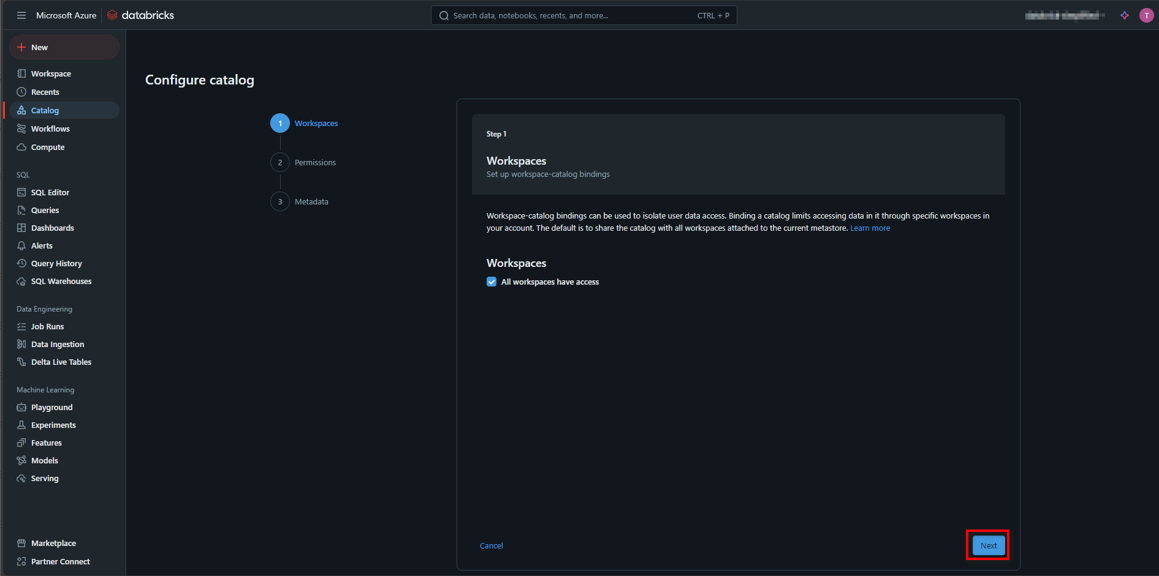The width and height of the screenshot is (1159, 576).
Task: Click the Delta Live Tables icon
Action: click(x=21, y=362)
